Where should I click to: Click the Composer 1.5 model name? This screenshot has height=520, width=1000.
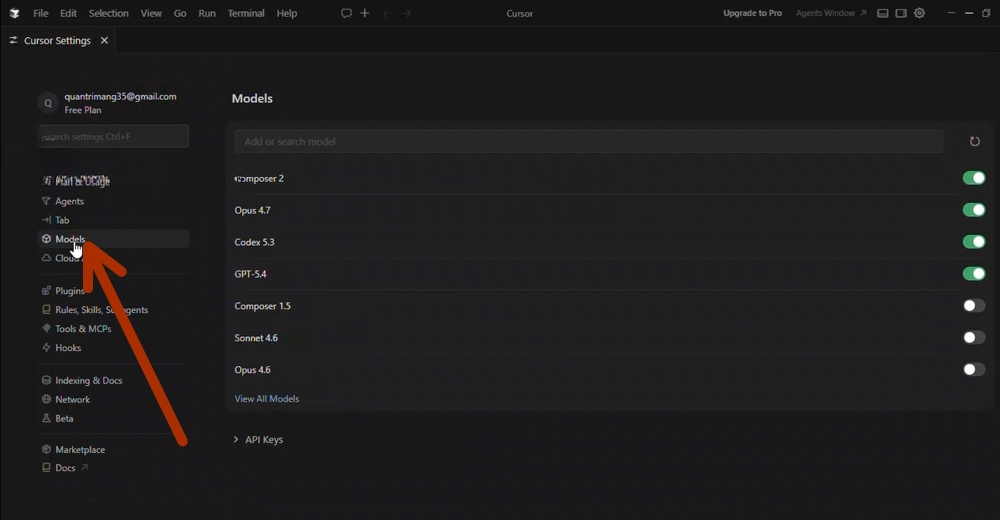tap(262, 306)
